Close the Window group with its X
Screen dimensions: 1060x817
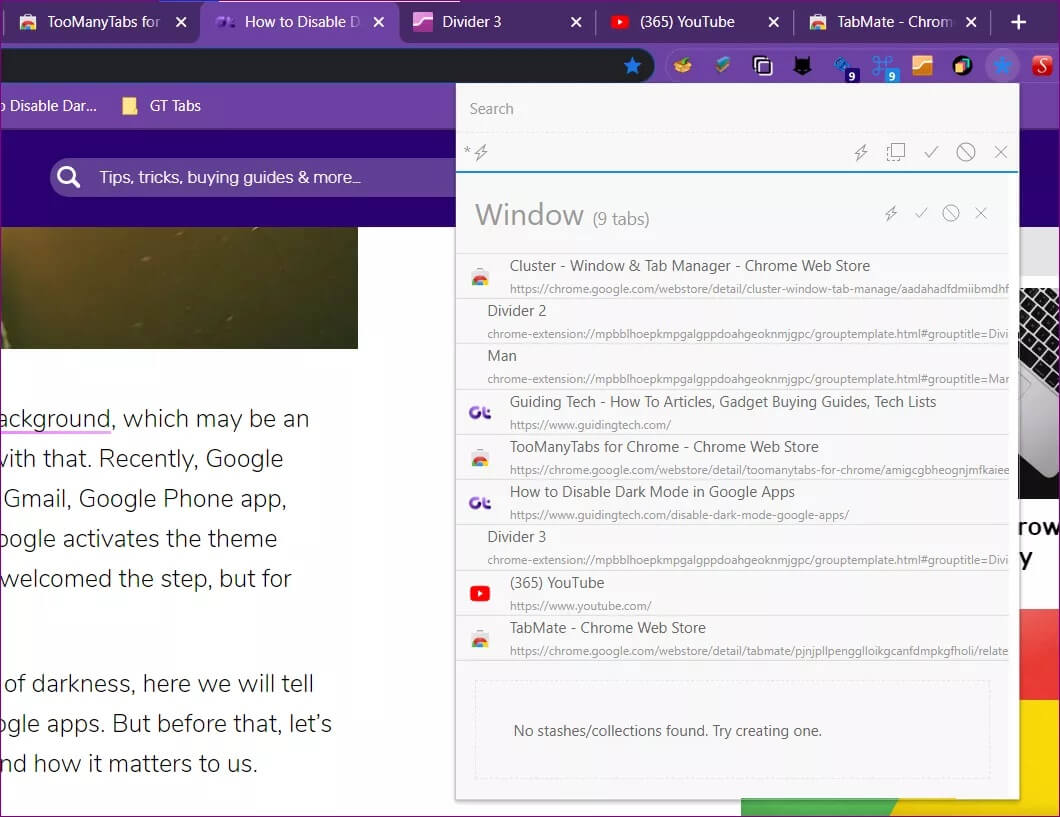click(x=981, y=214)
